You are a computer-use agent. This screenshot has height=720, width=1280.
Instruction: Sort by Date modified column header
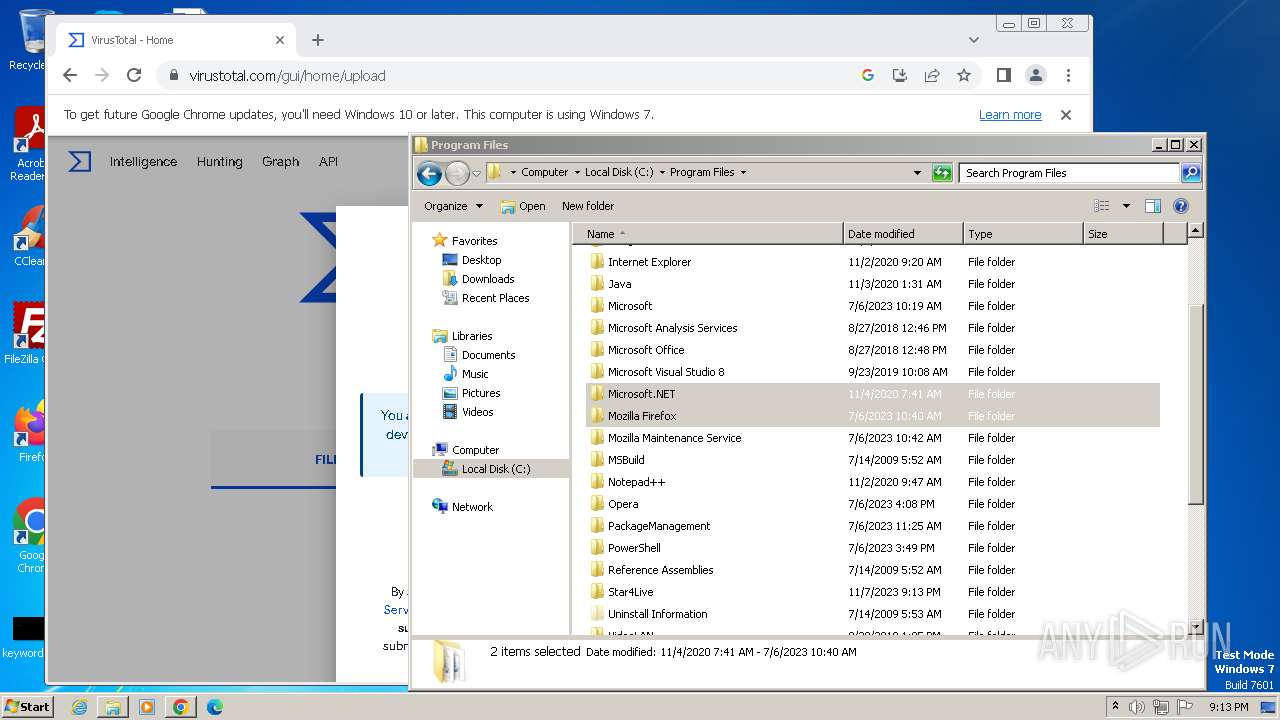tap(903, 234)
